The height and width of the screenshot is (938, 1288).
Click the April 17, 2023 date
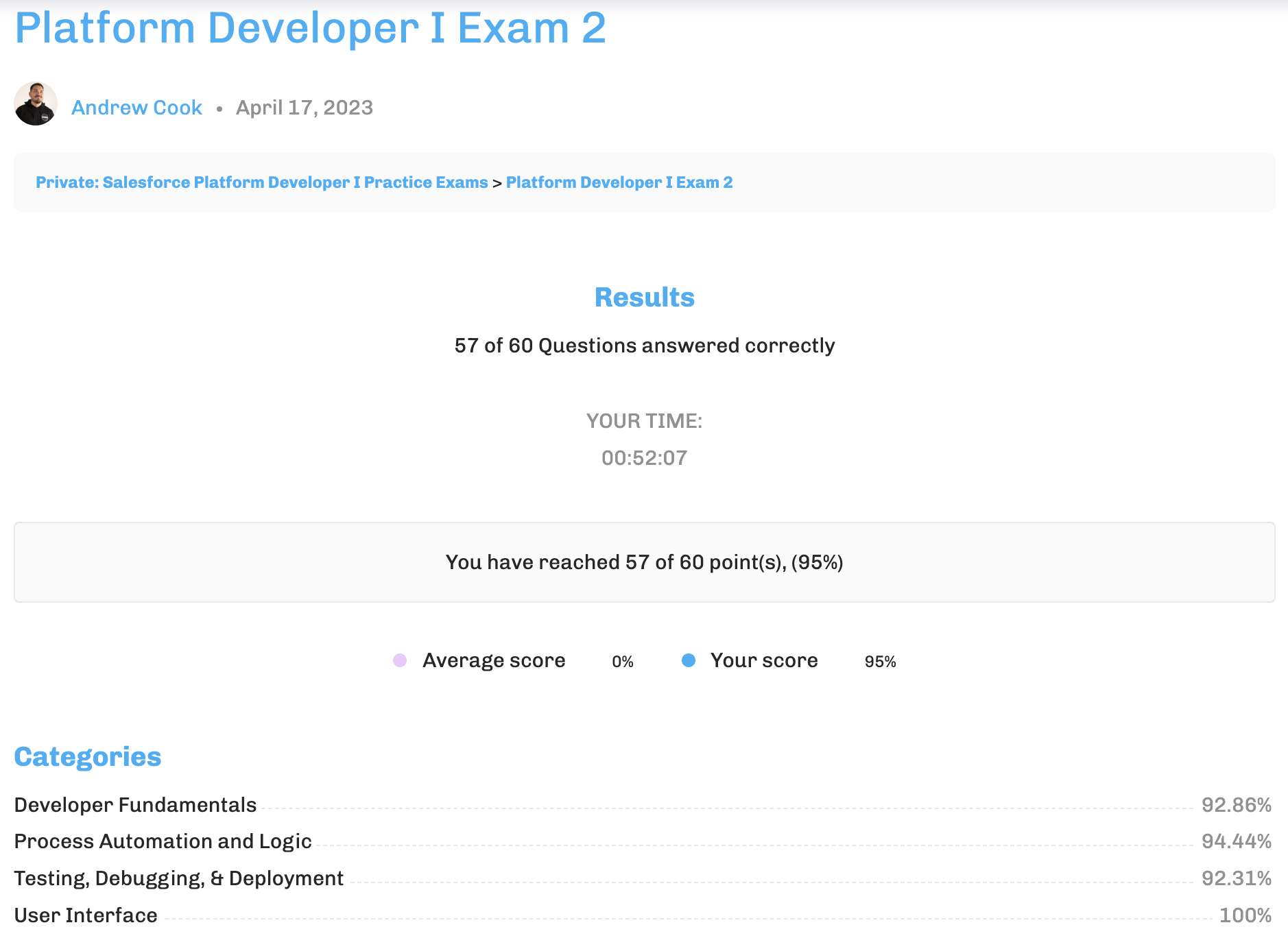pyautogui.click(x=305, y=108)
